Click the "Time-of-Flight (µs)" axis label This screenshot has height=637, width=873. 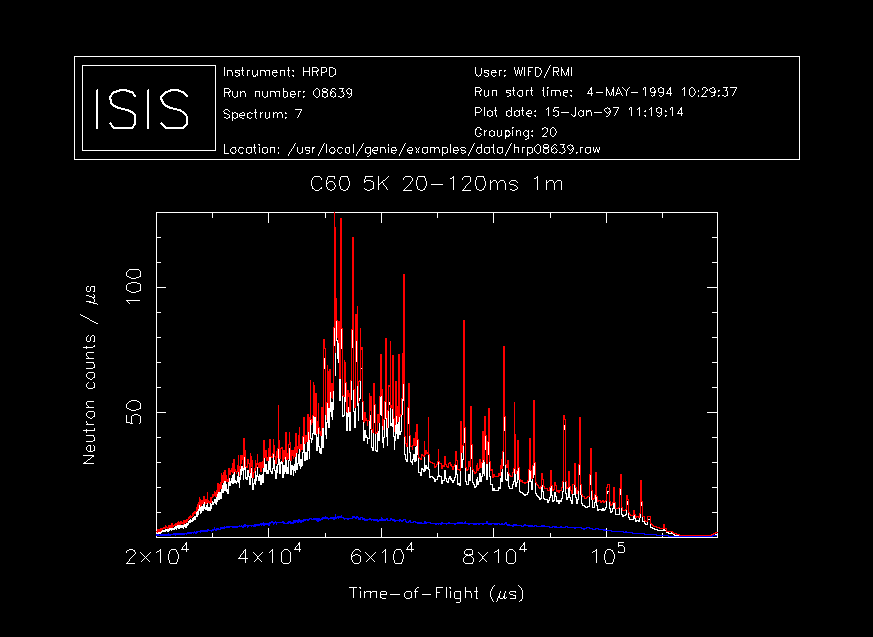click(436, 594)
